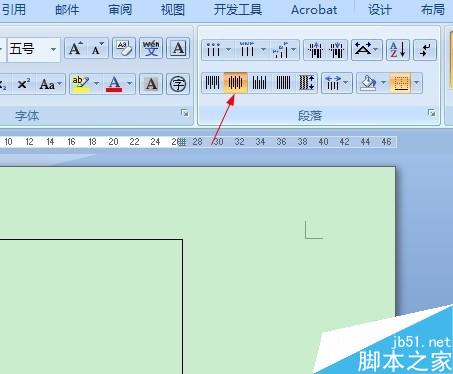Open the 段落 dialog launcher
The height and width of the screenshot is (374, 453).
[432, 113]
